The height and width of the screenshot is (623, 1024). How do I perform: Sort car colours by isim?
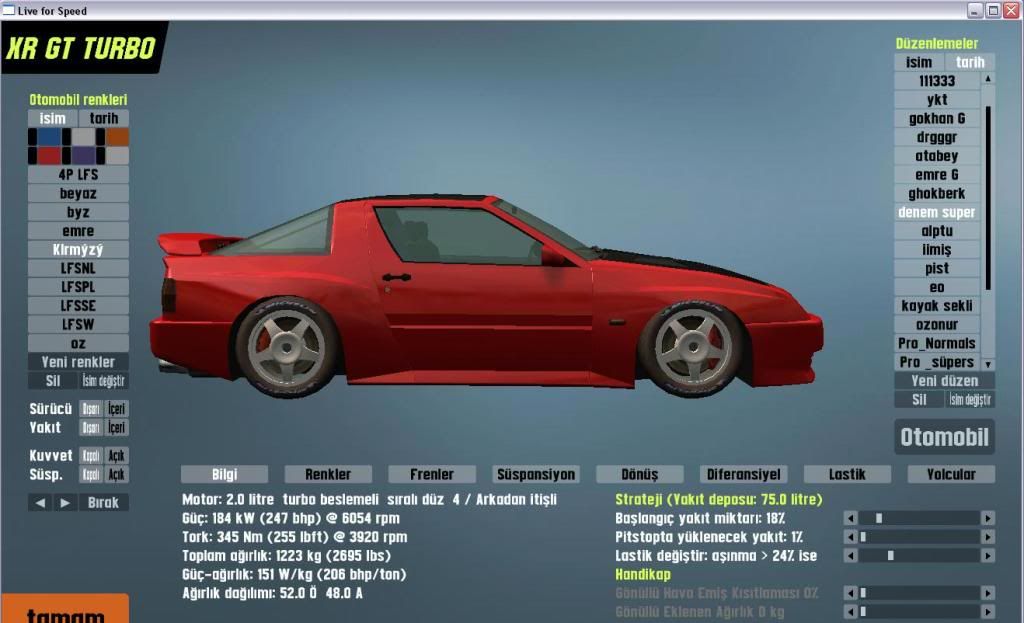click(53, 118)
